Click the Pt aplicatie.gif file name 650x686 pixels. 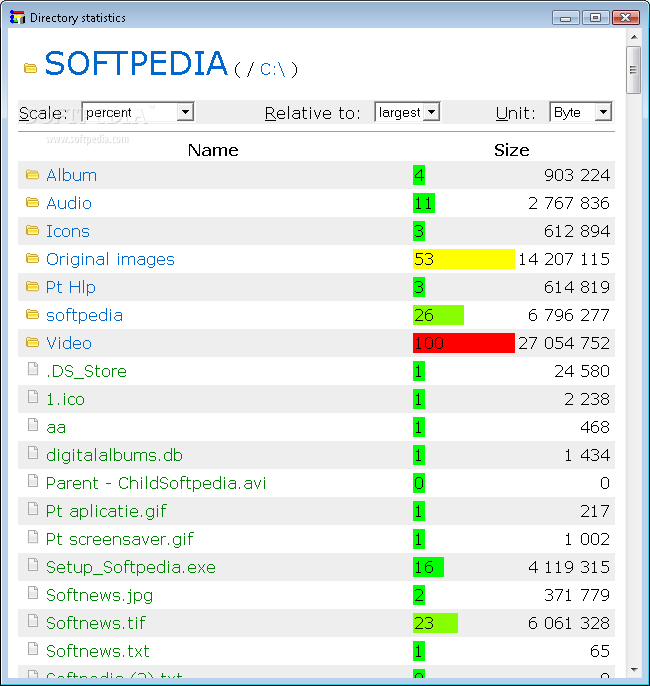click(x=106, y=511)
